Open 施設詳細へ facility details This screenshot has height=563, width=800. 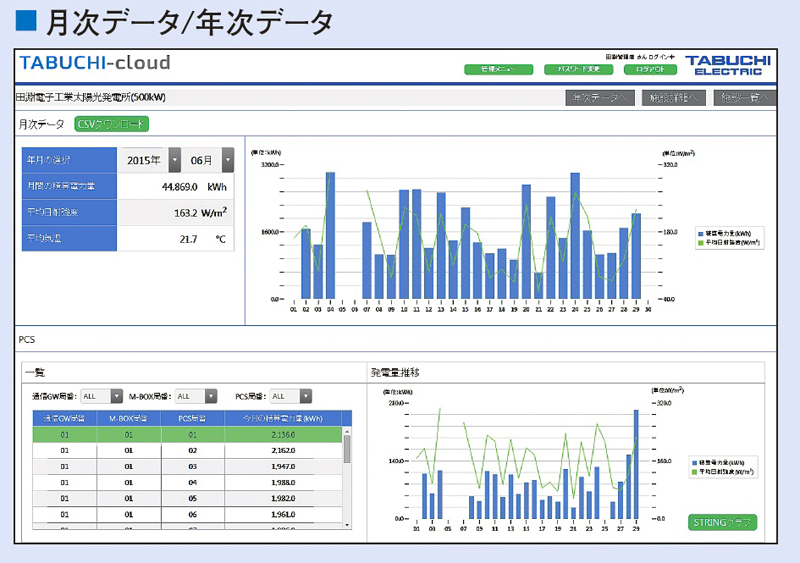tap(673, 98)
